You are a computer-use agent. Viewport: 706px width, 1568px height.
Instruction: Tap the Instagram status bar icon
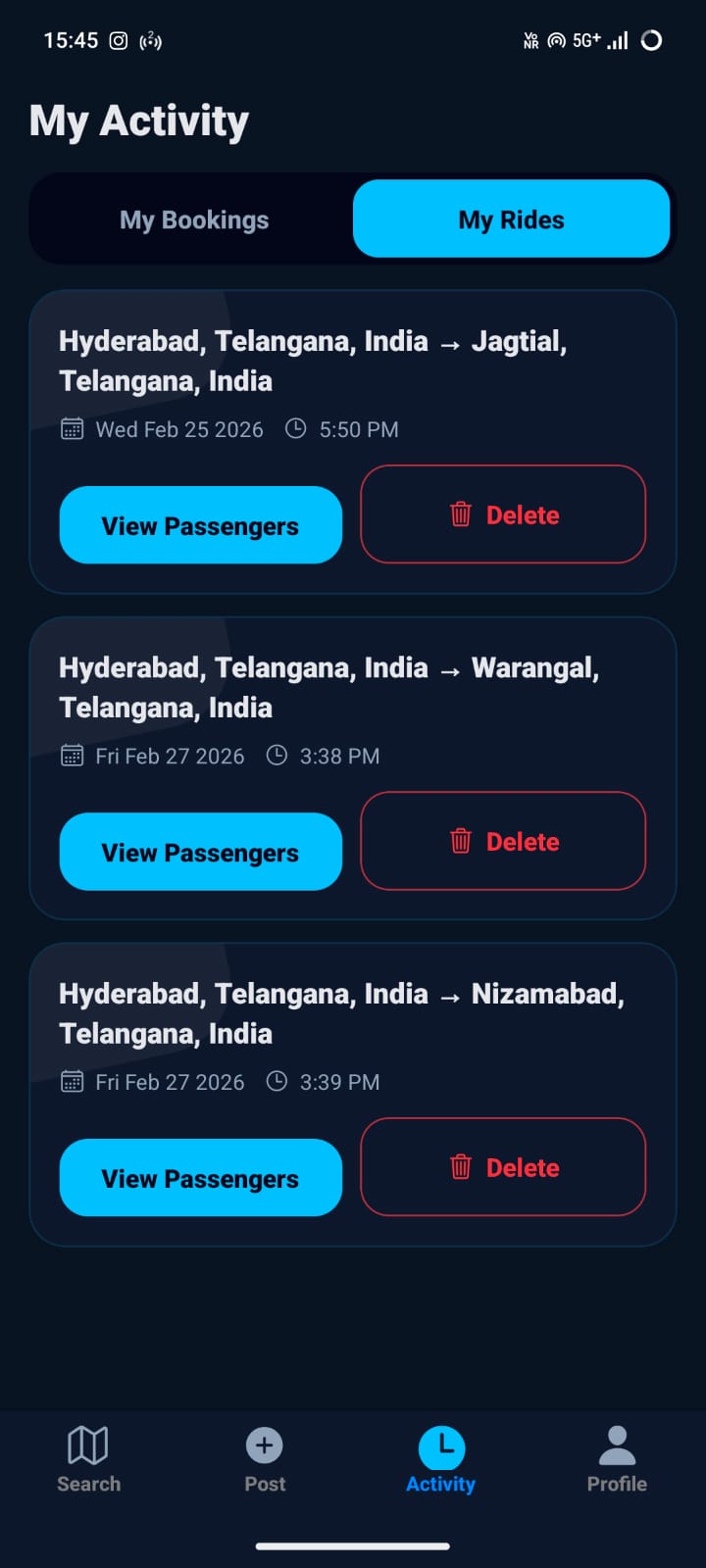[119, 40]
